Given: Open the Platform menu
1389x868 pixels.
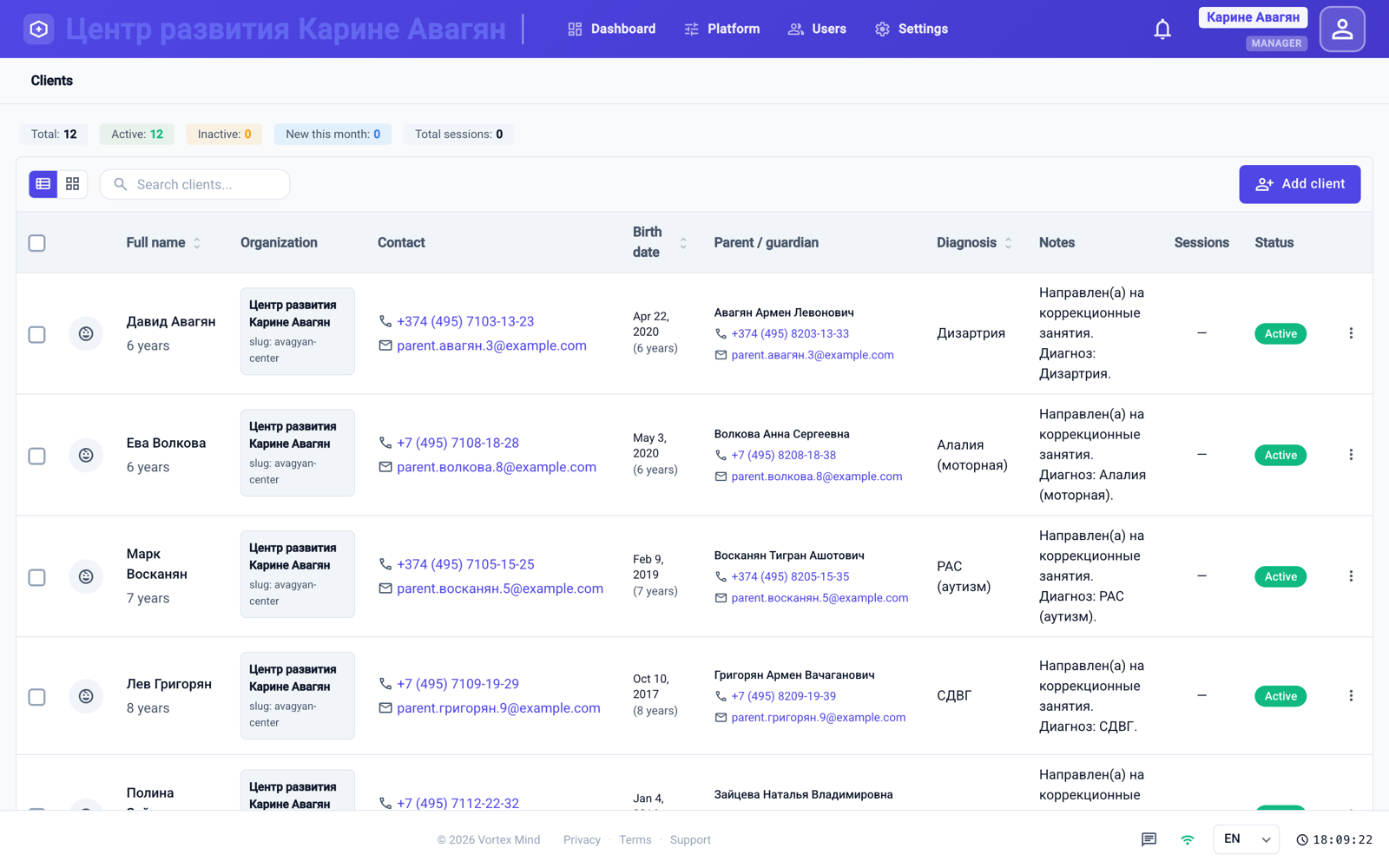Looking at the screenshot, I should click(721, 29).
